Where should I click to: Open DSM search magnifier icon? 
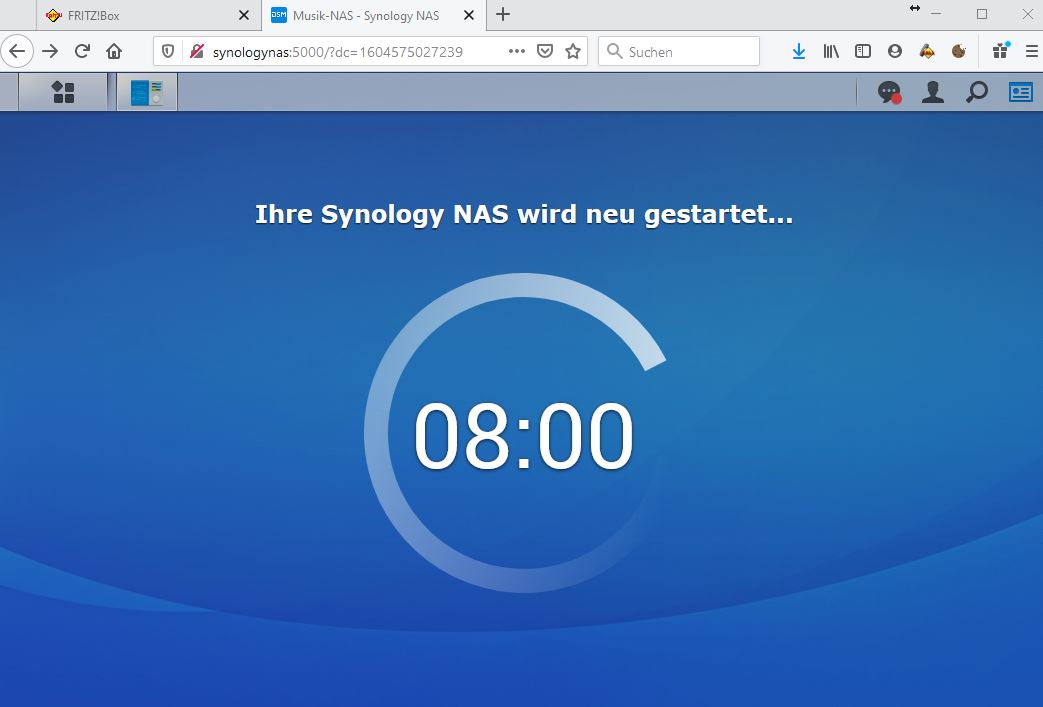click(x=976, y=92)
